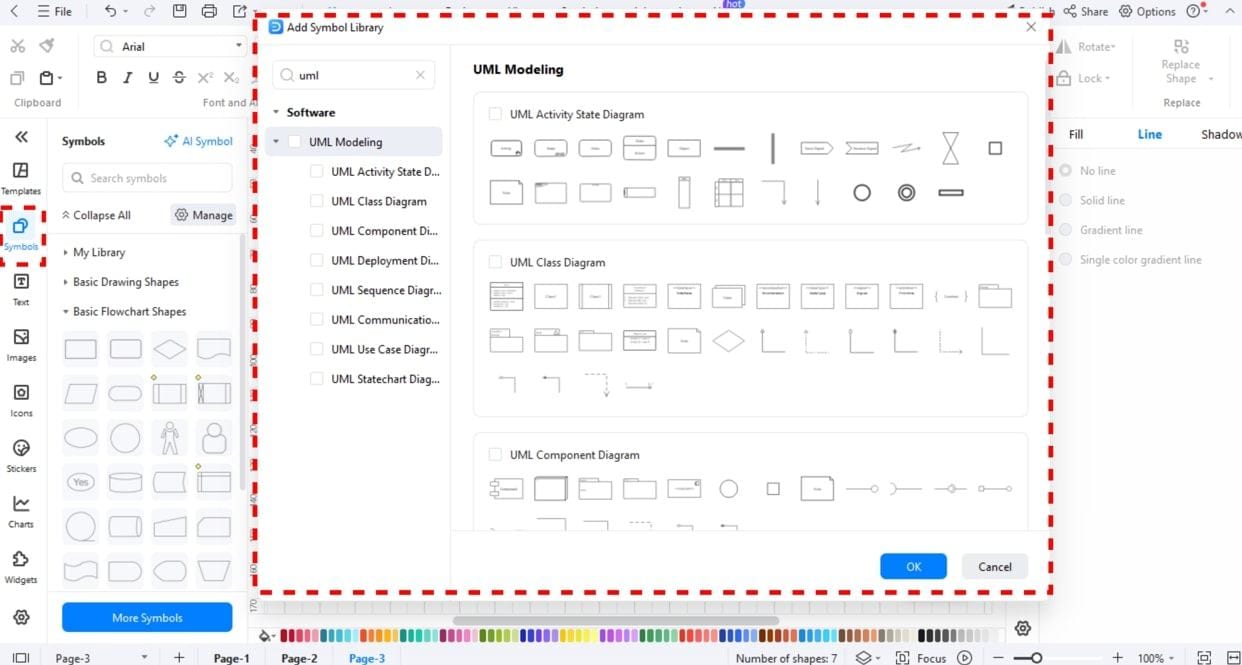
Task: Open the Icons panel in sidebar
Action: coord(21,400)
